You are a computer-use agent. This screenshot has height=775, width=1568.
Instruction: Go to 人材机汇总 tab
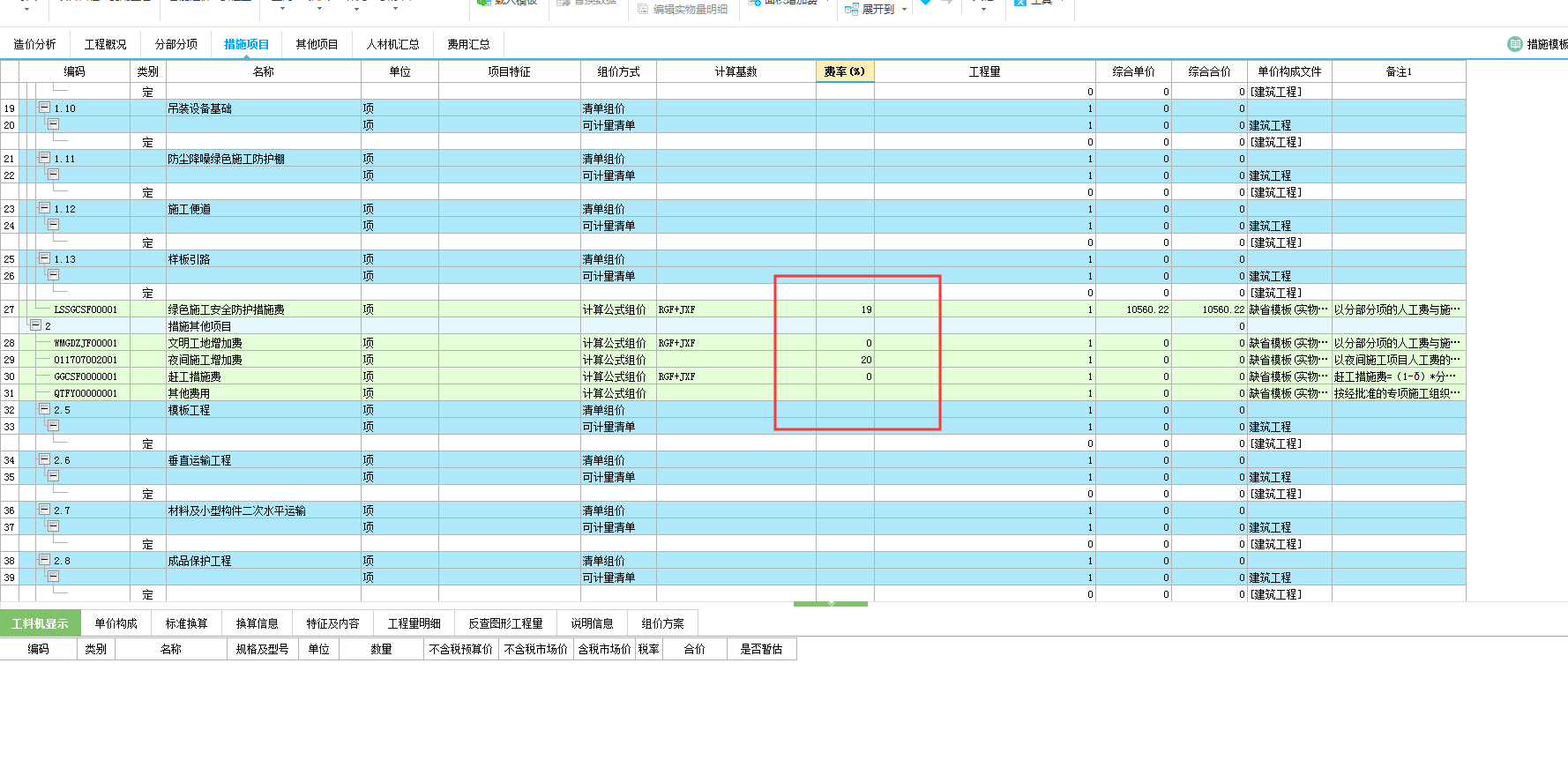(x=392, y=44)
